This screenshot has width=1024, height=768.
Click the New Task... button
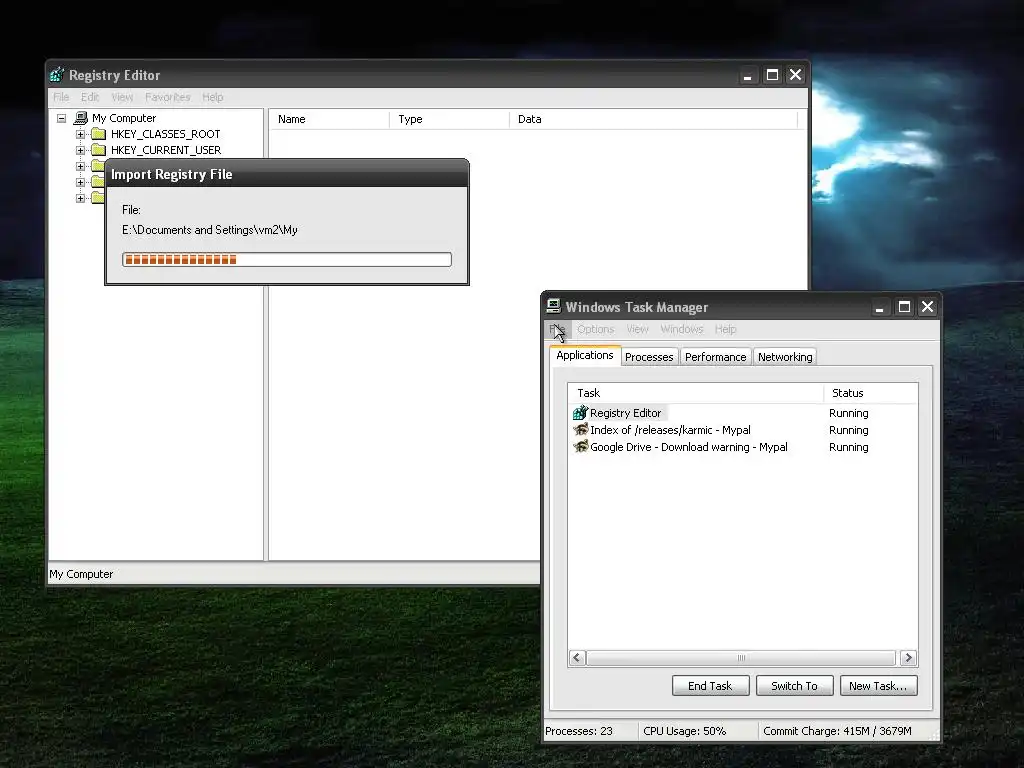(878, 686)
